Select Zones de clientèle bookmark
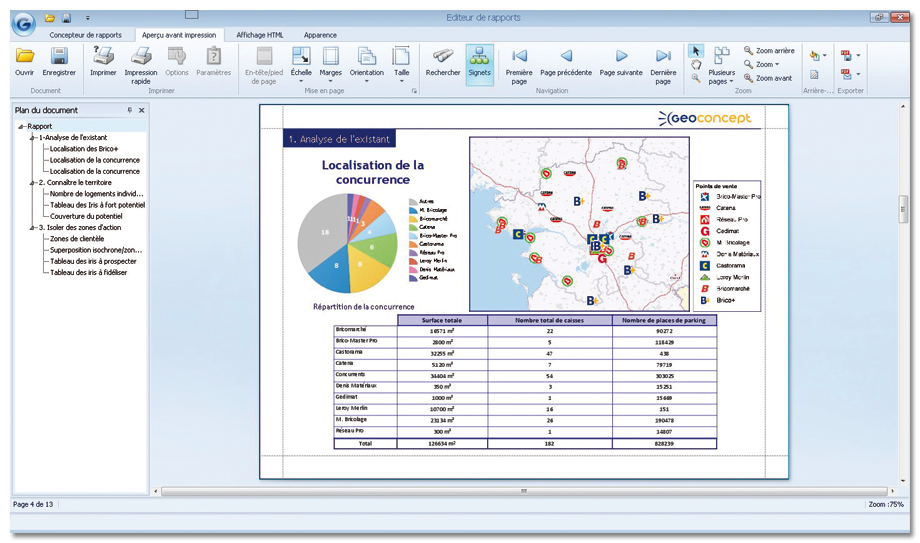This screenshot has width=920, height=543. click(x=77, y=239)
